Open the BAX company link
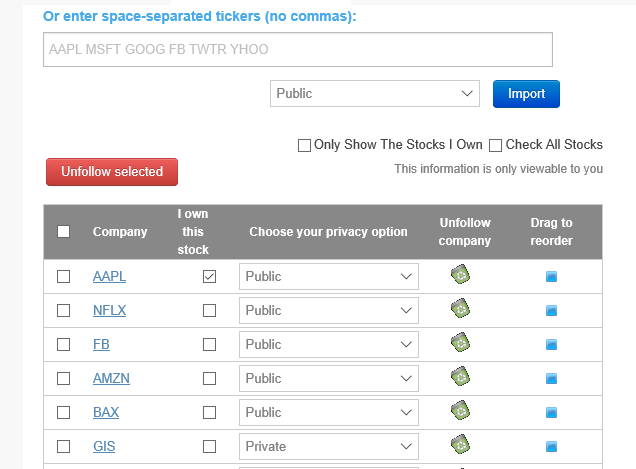This screenshot has width=636, height=469. coord(106,413)
